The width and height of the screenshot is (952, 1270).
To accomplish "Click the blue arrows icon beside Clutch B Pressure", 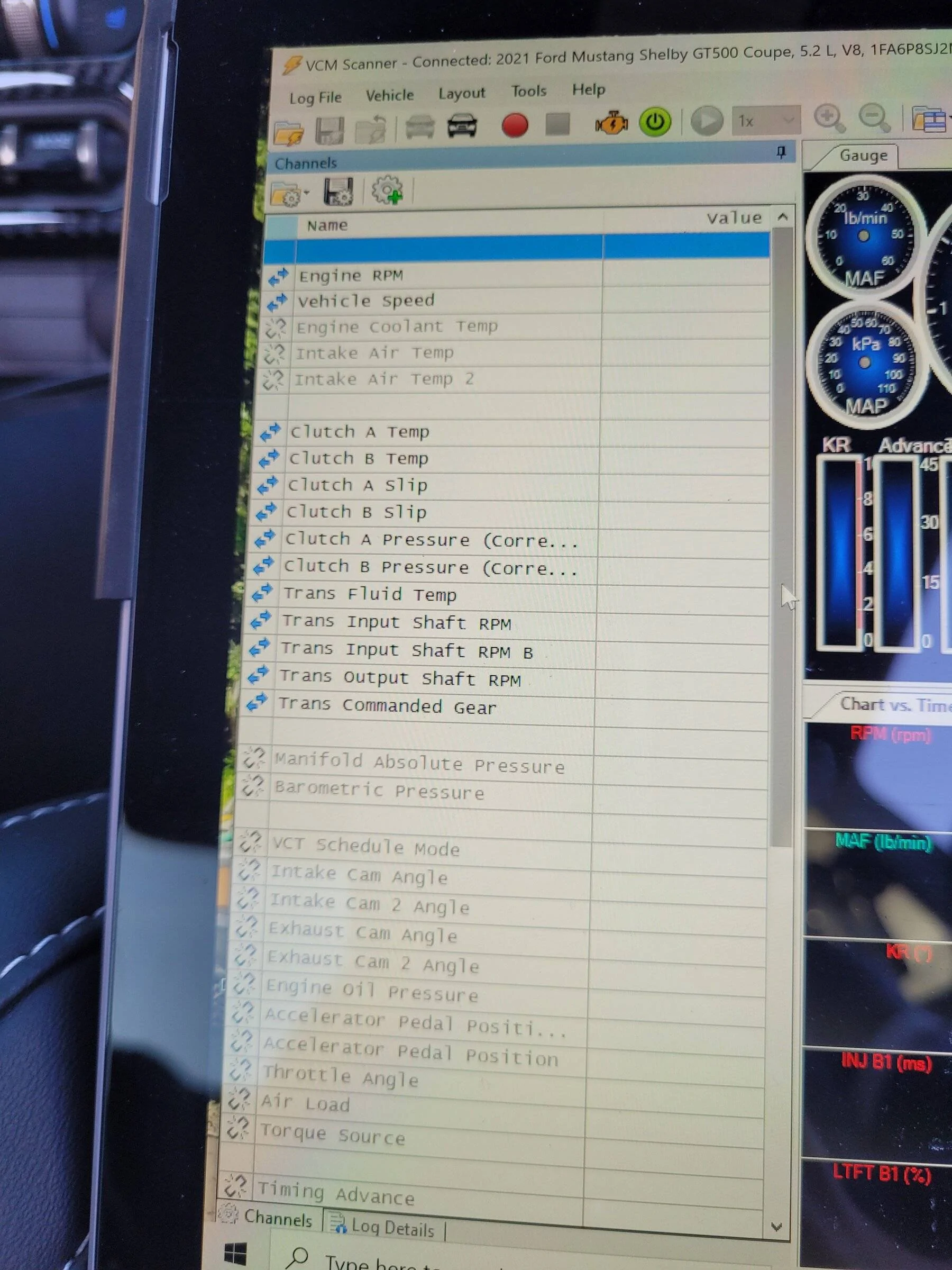I will pyautogui.click(x=263, y=566).
